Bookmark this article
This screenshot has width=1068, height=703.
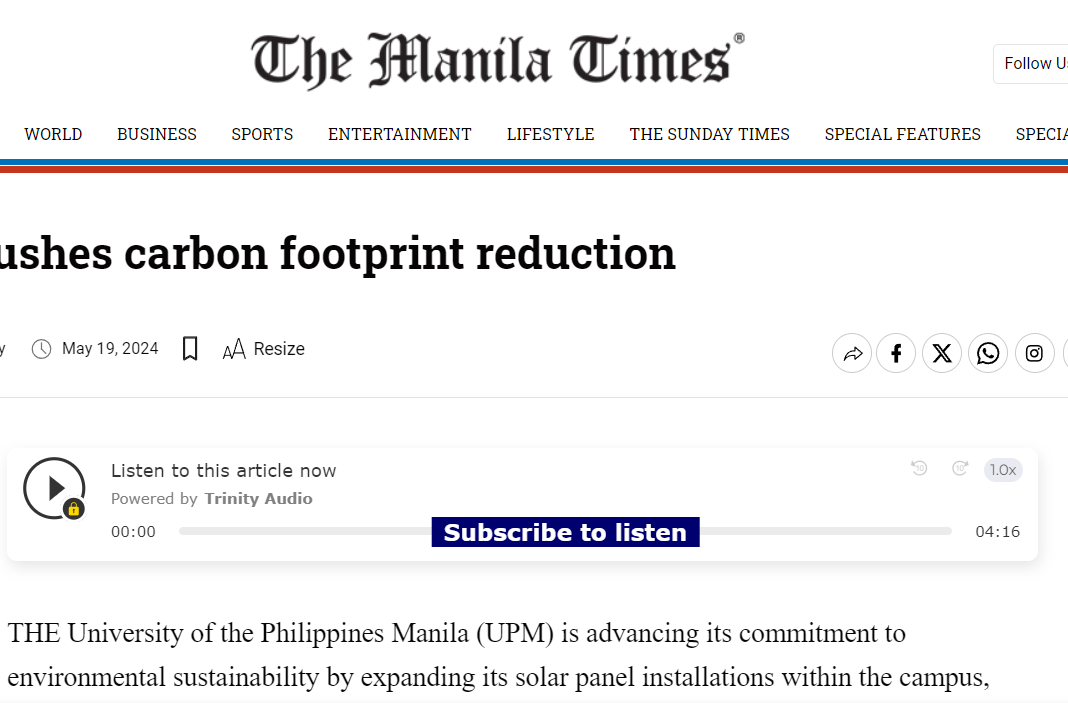tap(190, 349)
